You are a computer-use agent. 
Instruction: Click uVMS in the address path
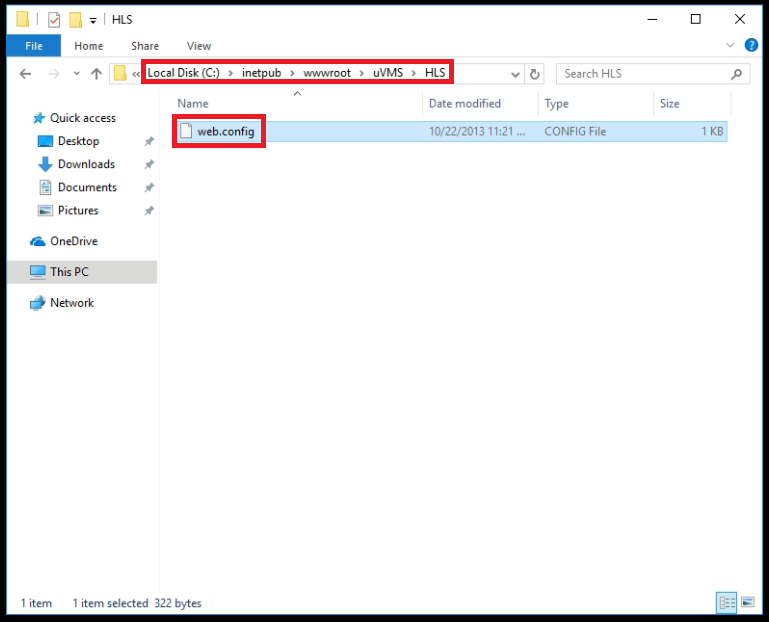point(388,73)
